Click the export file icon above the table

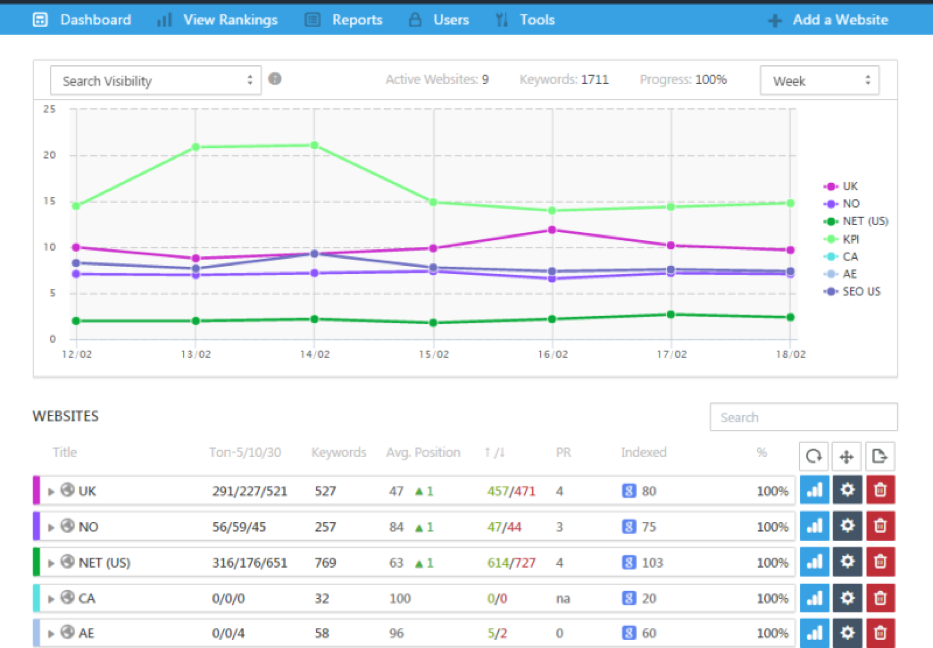880,456
